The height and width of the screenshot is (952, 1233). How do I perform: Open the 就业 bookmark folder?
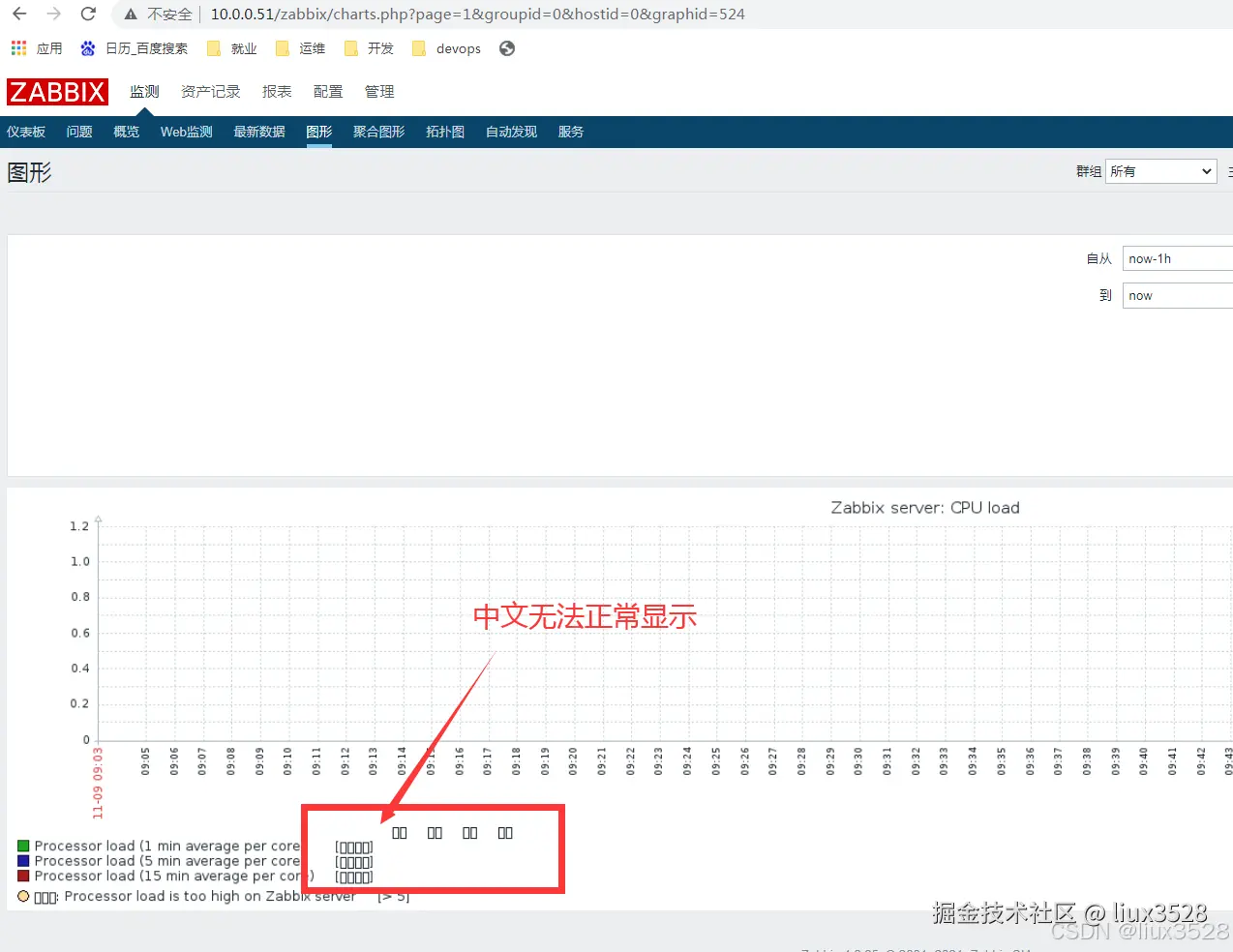[x=232, y=48]
